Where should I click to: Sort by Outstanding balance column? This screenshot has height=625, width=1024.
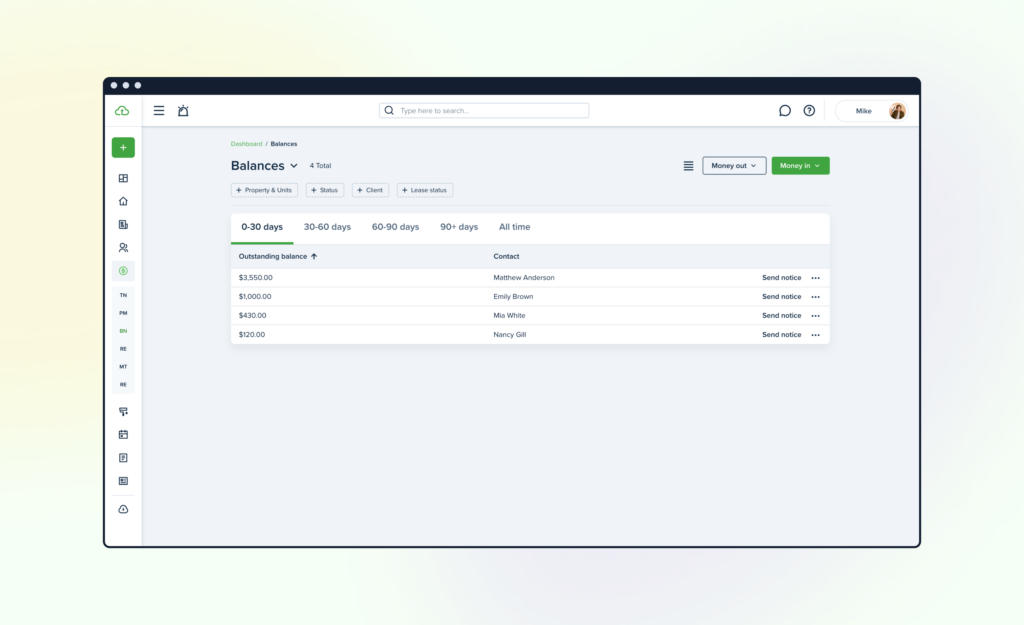pyautogui.click(x=278, y=257)
